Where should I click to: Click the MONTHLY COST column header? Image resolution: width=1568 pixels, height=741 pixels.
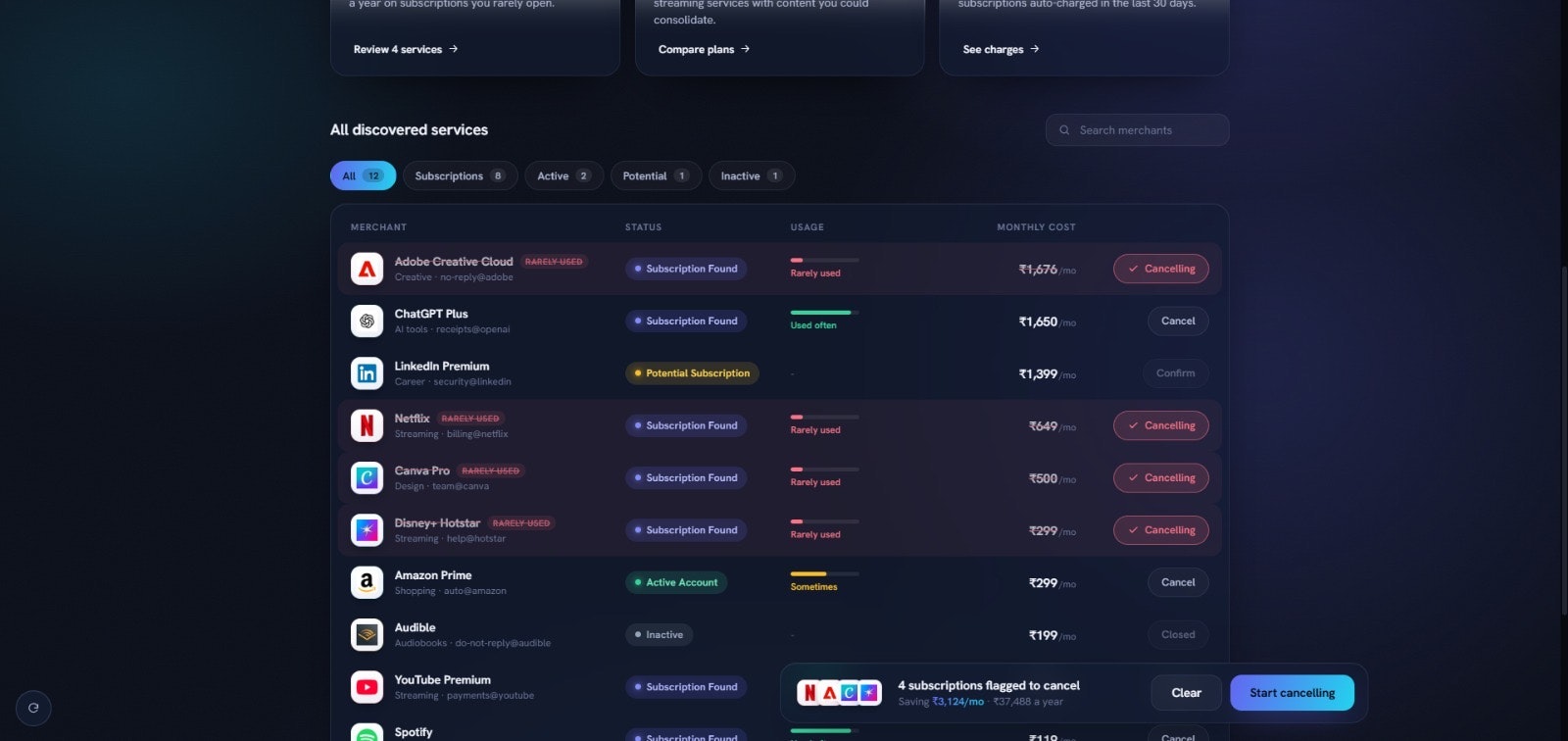tap(1036, 227)
